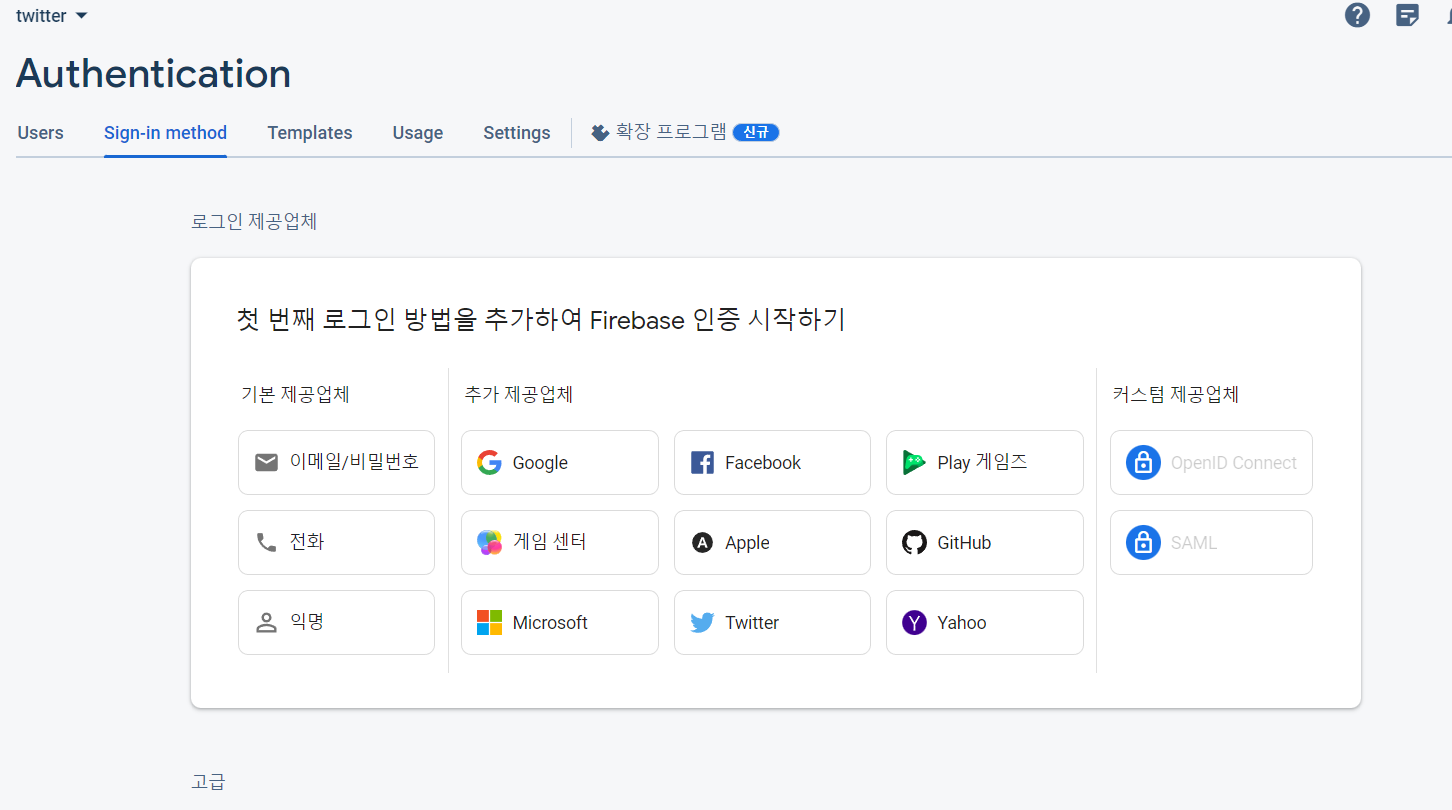This screenshot has width=1452, height=810.
Task: Select the 전화 phone provider
Action: 336,542
